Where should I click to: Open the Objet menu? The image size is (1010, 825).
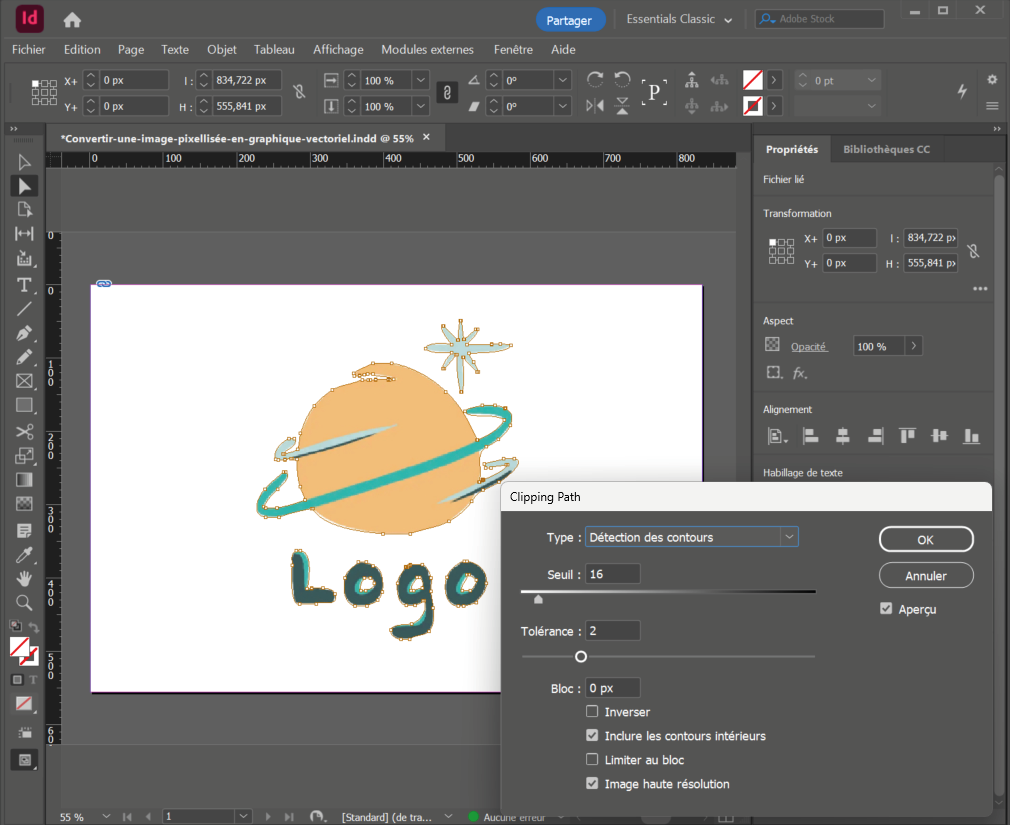click(221, 49)
